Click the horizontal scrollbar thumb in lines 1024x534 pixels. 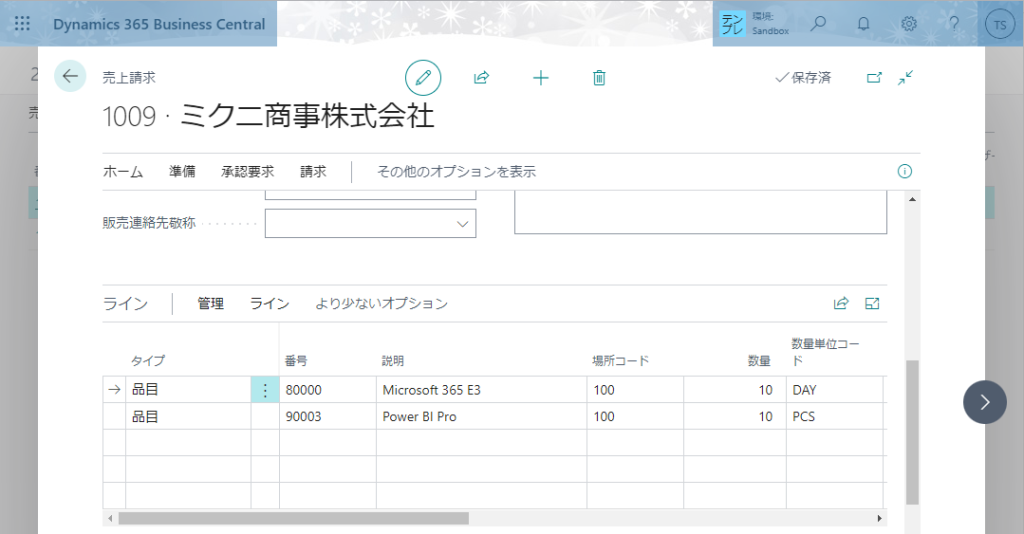(293, 518)
